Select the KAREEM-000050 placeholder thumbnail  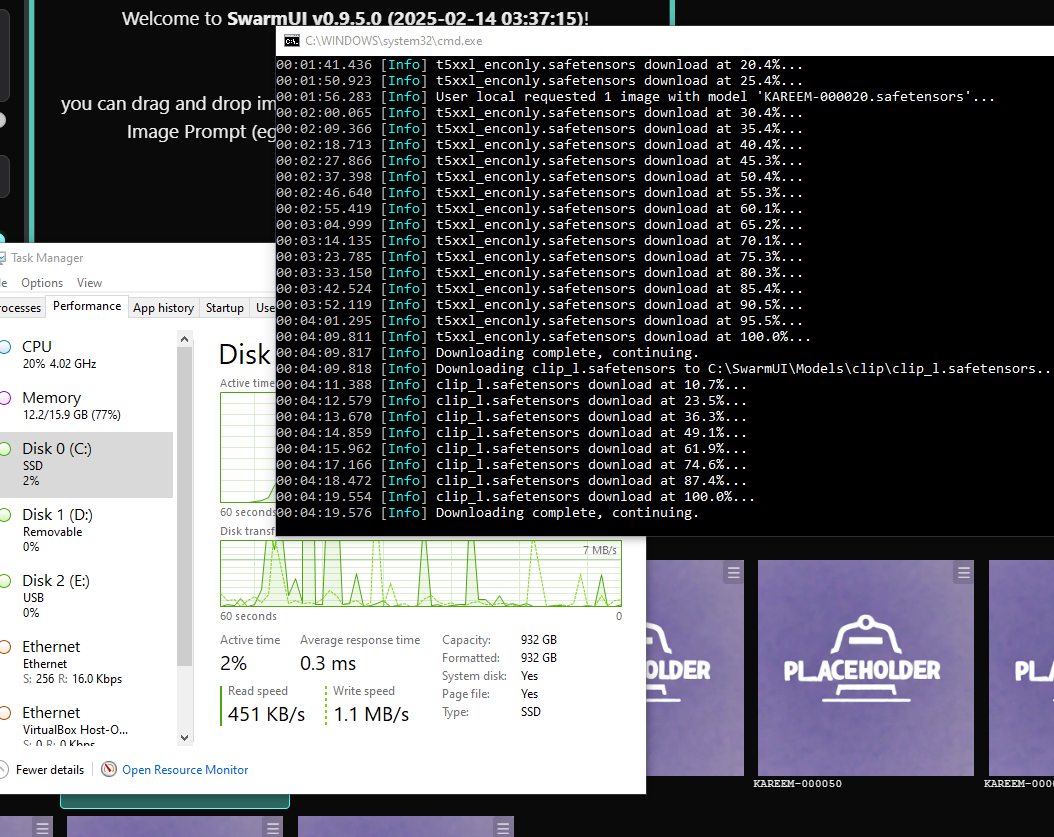[x=865, y=668]
